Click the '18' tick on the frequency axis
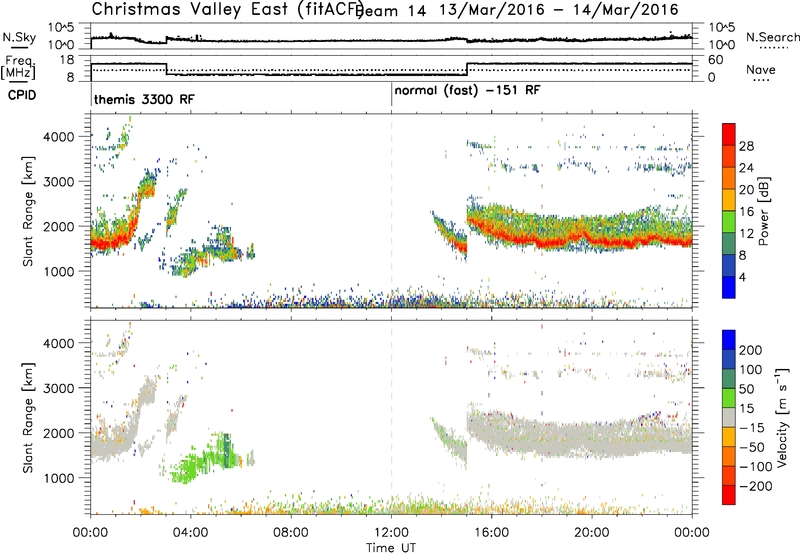Viewport: 800px width, 554px height. tap(67, 60)
